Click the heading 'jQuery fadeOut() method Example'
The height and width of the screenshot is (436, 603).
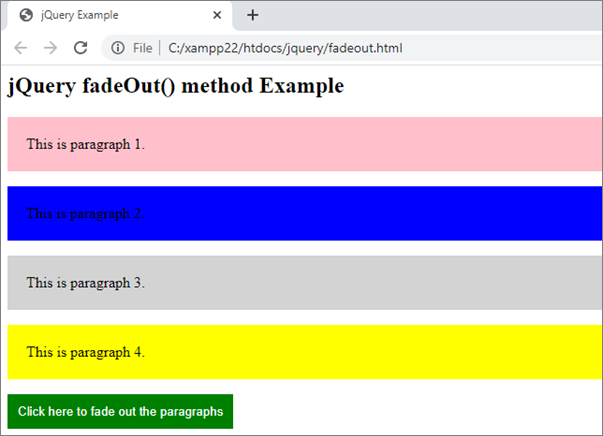tap(176, 86)
